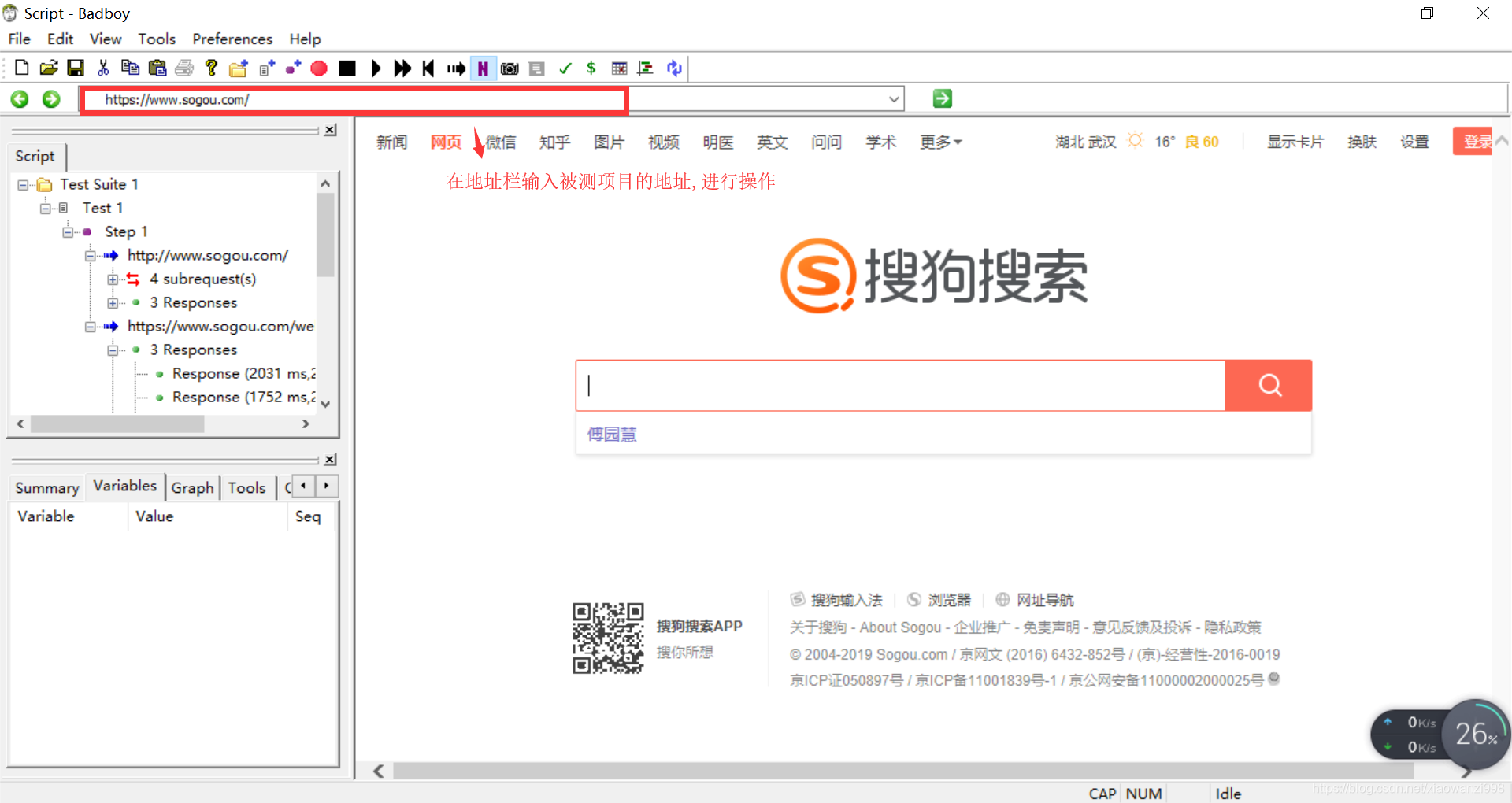Click the Paste clipboard icon

pos(157,68)
